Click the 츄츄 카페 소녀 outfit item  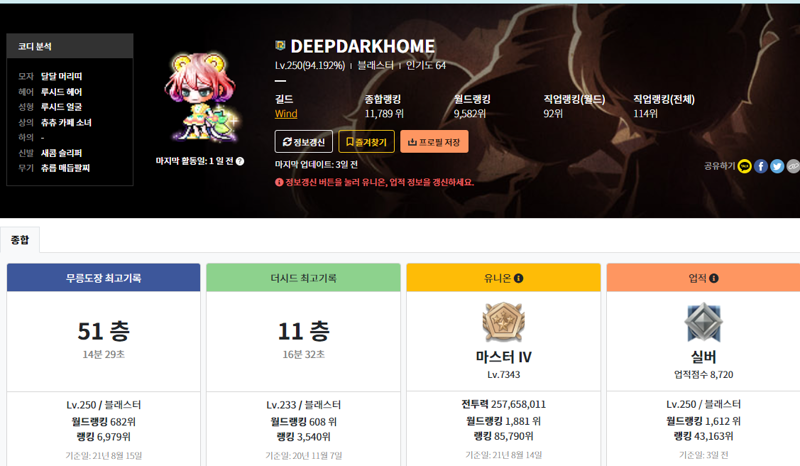(66, 122)
